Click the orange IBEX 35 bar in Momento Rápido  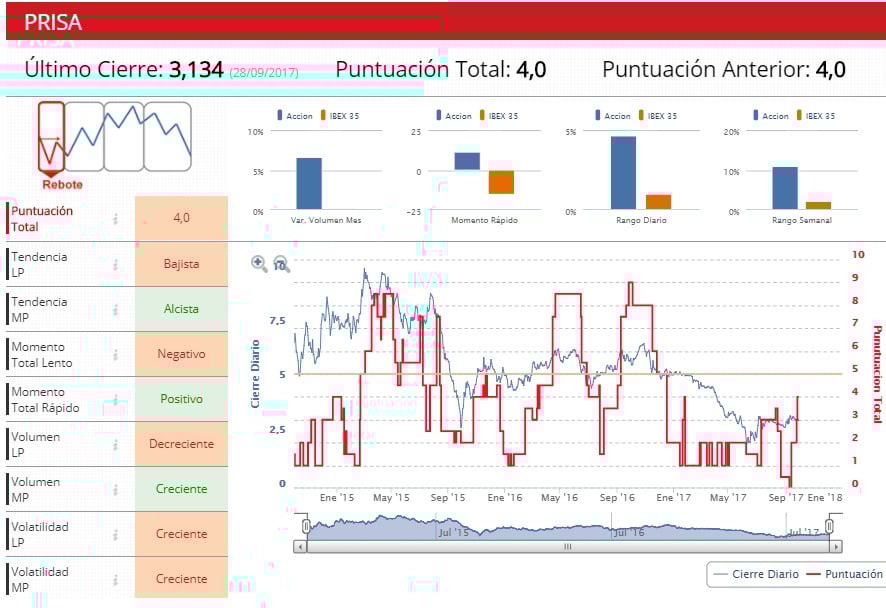coord(501,182)
